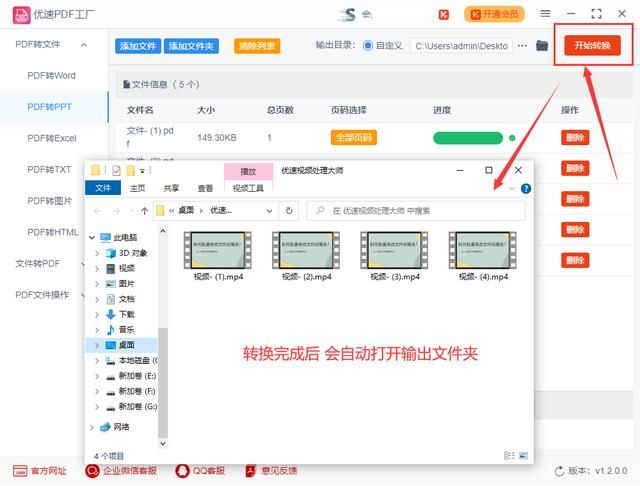The height and width of the screenshot is (486, 640).
Task: Select PDF转PPT in sidebar
Action: (49, 107)
